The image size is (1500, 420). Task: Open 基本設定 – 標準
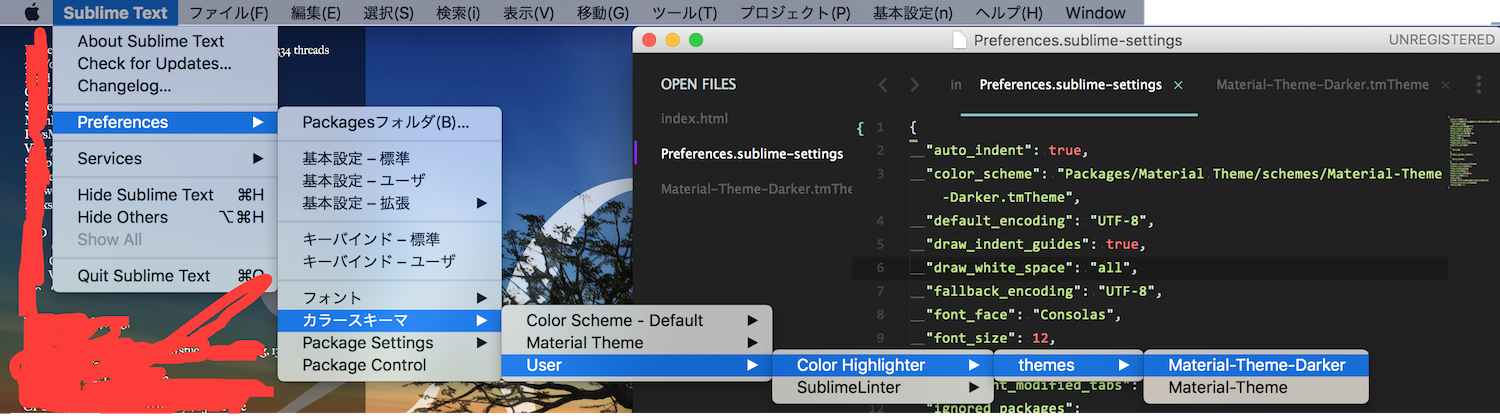pyautogui.click(x=389, y=158)
